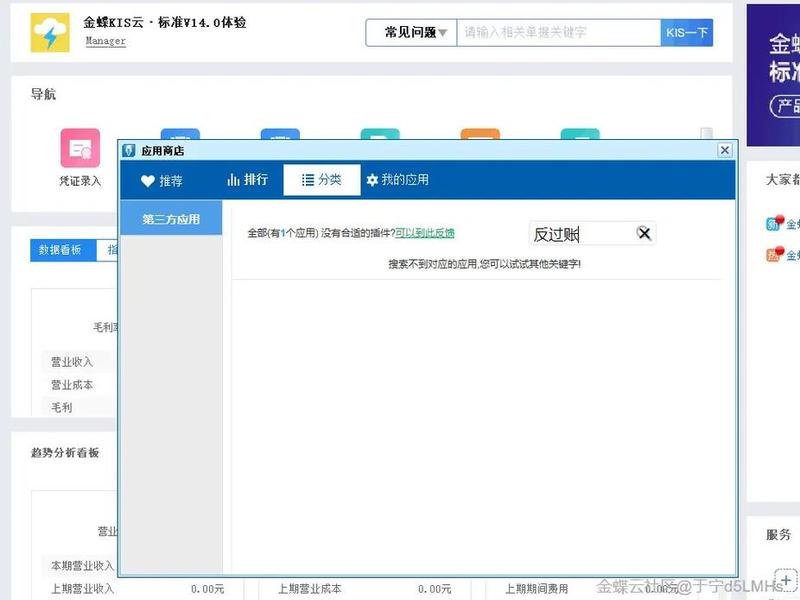Focus the 请输入相关单据关键字 search box
800x600 pixels.
pos(559,33)
